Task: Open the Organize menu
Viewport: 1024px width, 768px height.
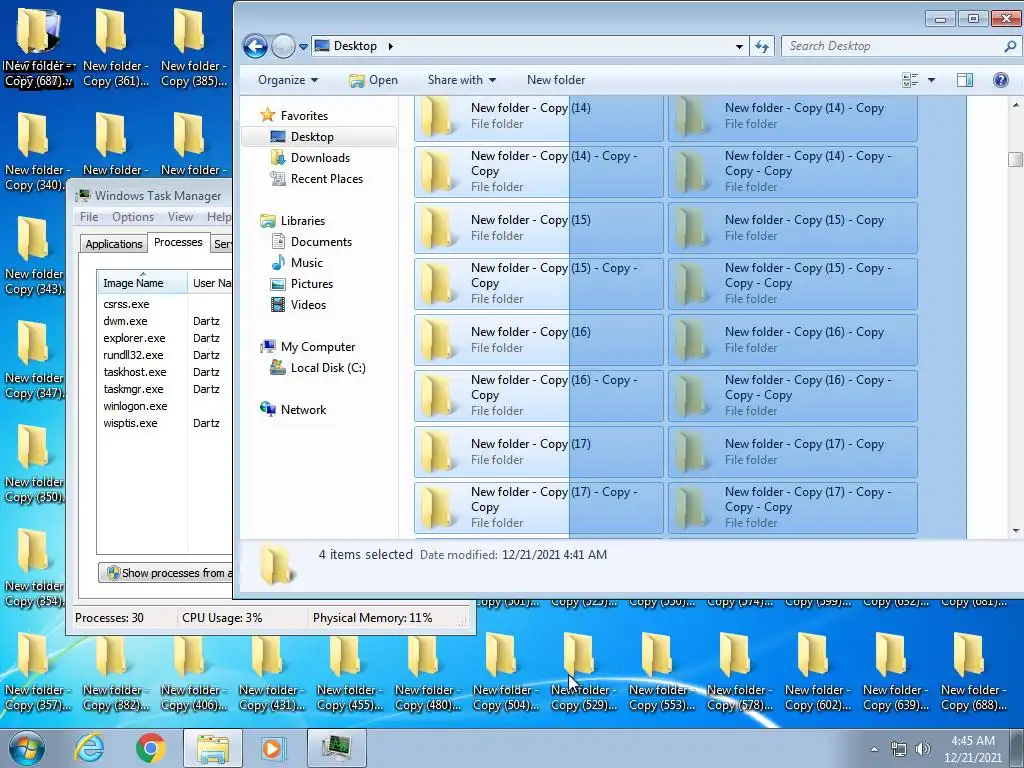Action: 288,80
